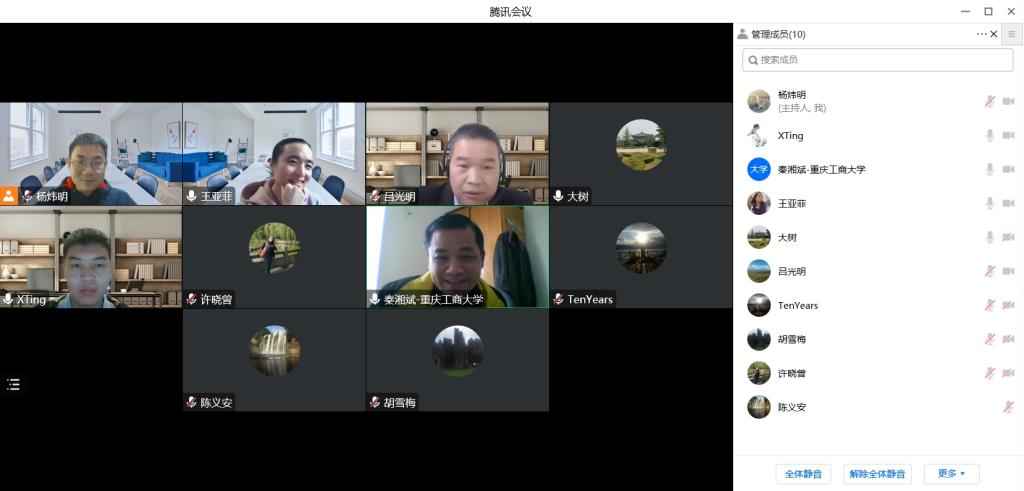Viewport: 1024px width, 491px height.
Task: Open the hamburger menu beside the panel header
Action: click(x=1011, y=34)
